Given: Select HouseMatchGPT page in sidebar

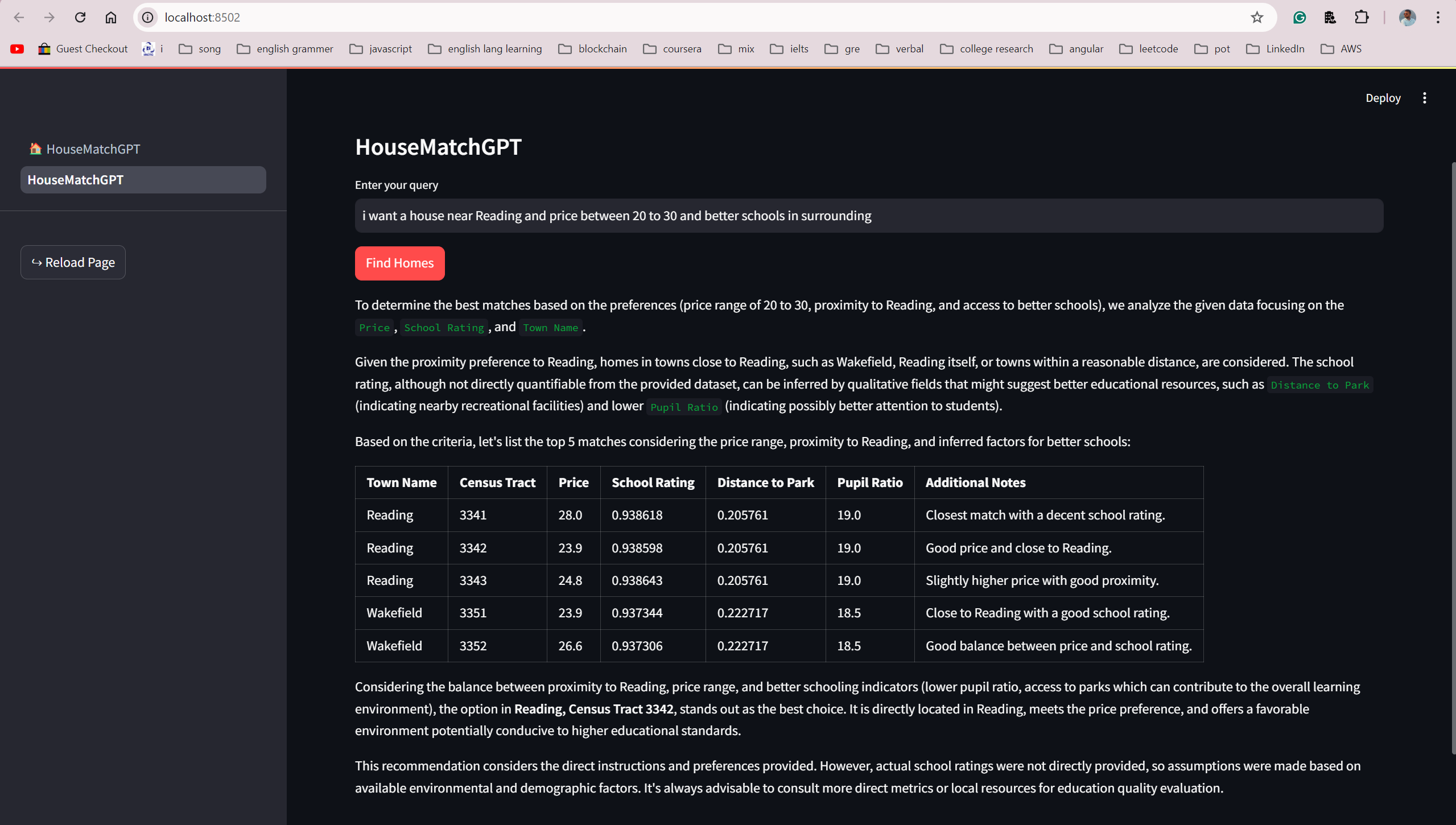Looking at the screenshot, I should 143,180.
